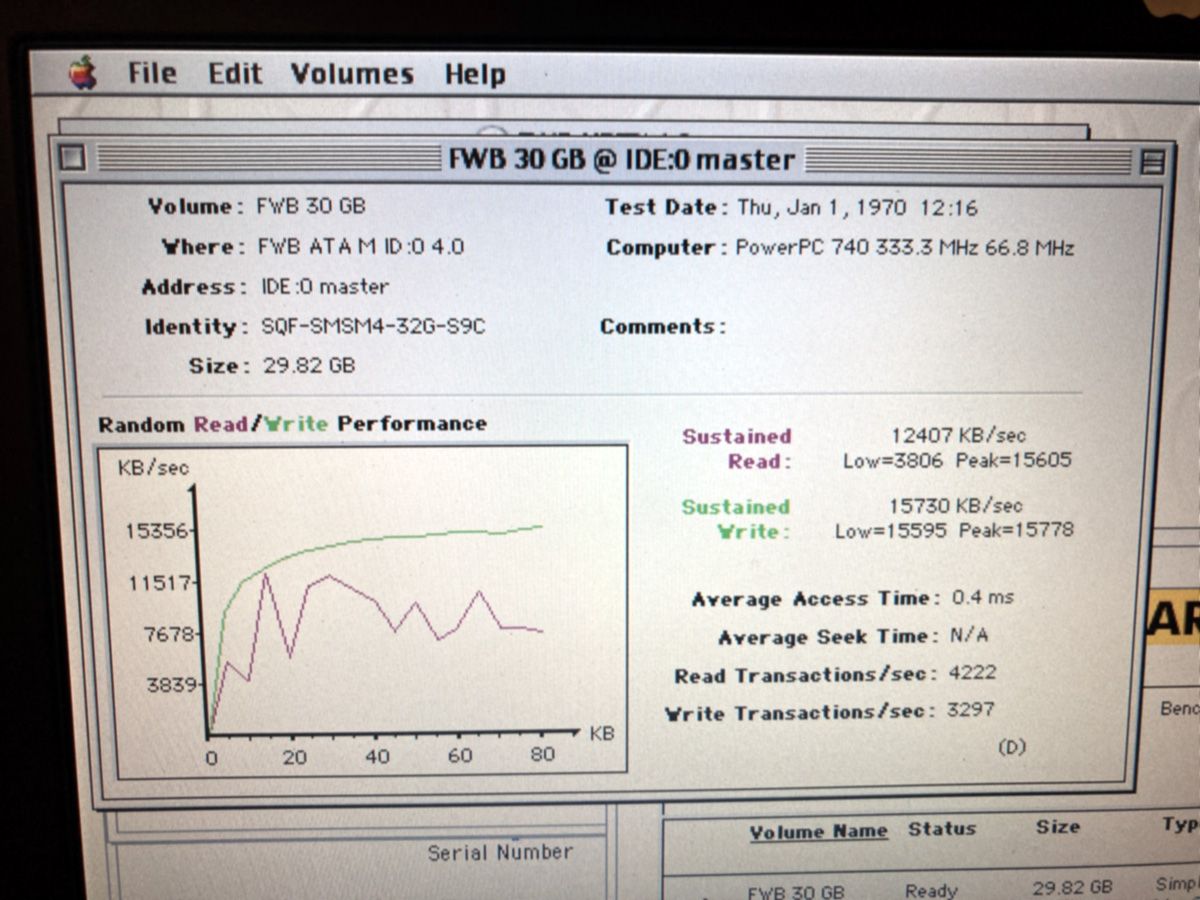
Task: Click the 'Ready' status in background window
Action: [x=931, y=890]
